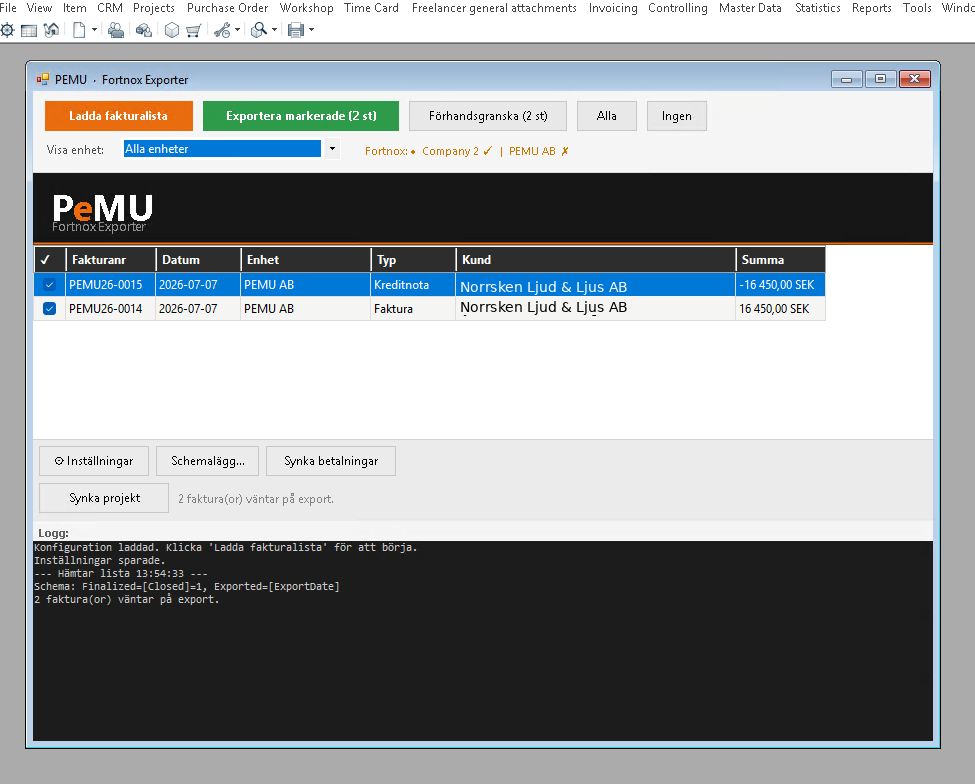Viewport: 975px width, 784px height.
Task: Uncheck the PEMU26-0015 row checkbox
Action: click(x=49, y=285)
